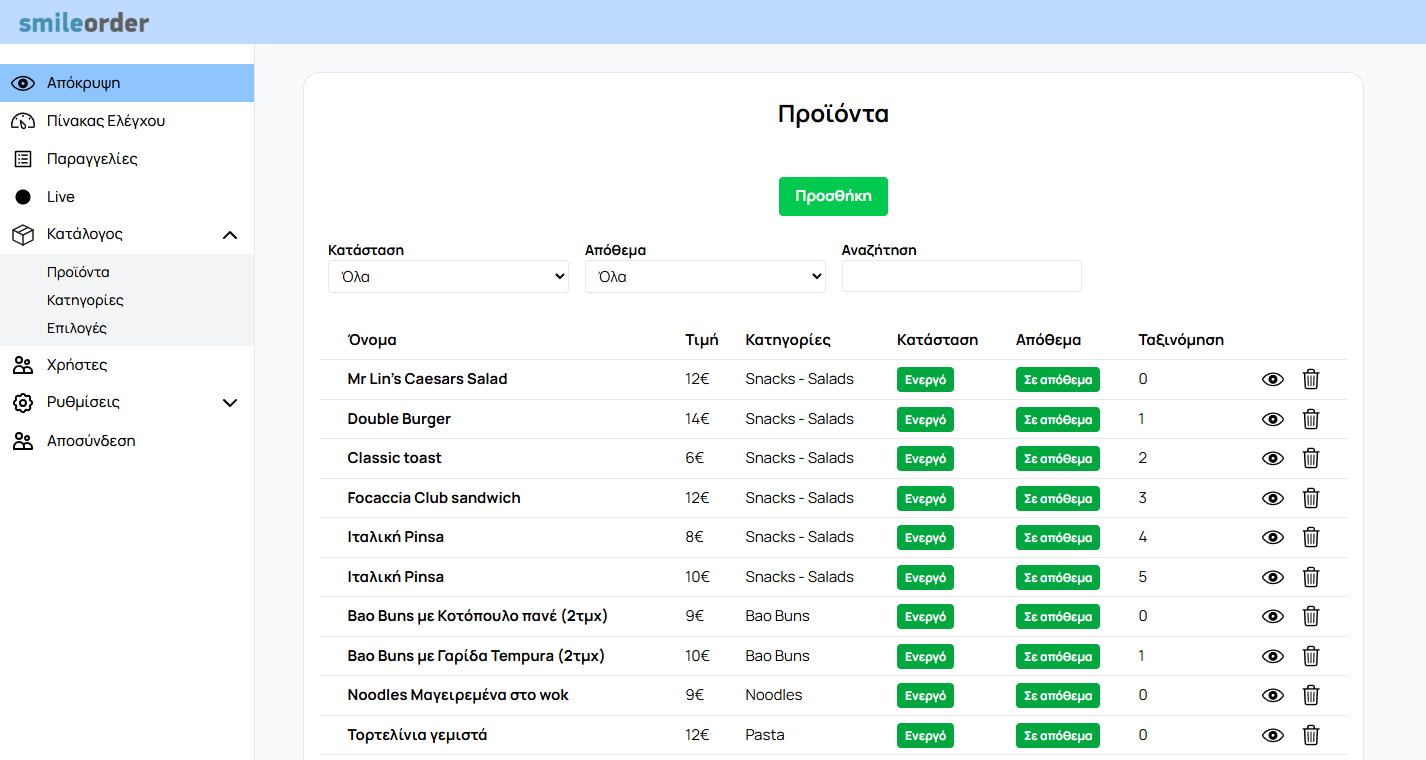The height and width of the screenshot is (760, 1426).
Task: Click Αποσύνδεση to log out
Action: point(91,441)
